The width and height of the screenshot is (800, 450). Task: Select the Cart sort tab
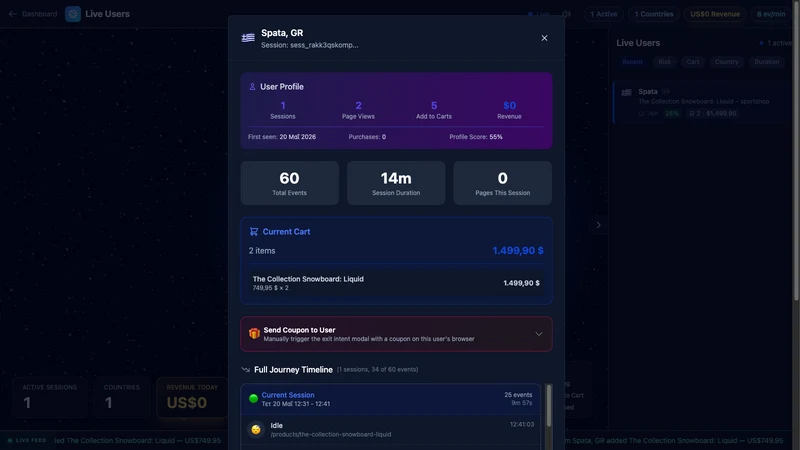click(692, 62)
